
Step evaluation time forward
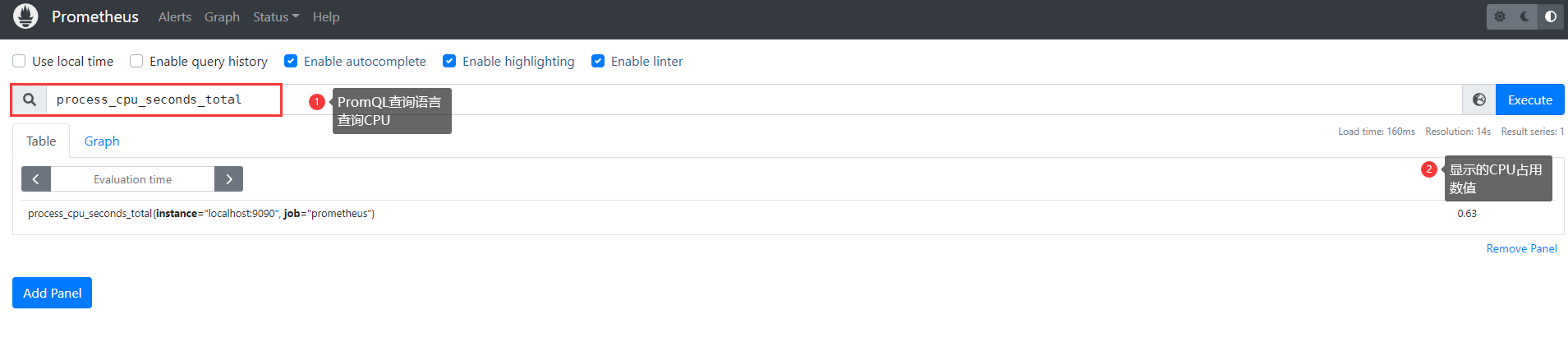[x=228, y=179]
